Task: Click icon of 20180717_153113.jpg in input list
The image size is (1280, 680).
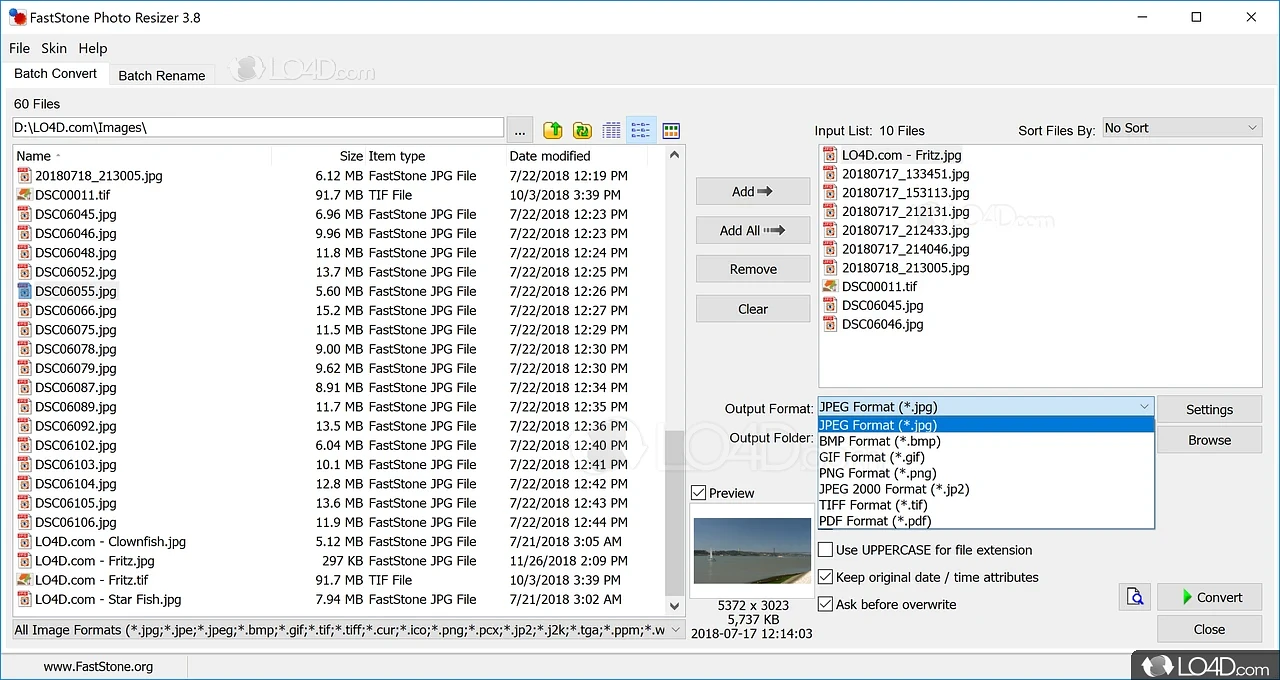Action: click(830, 193)
